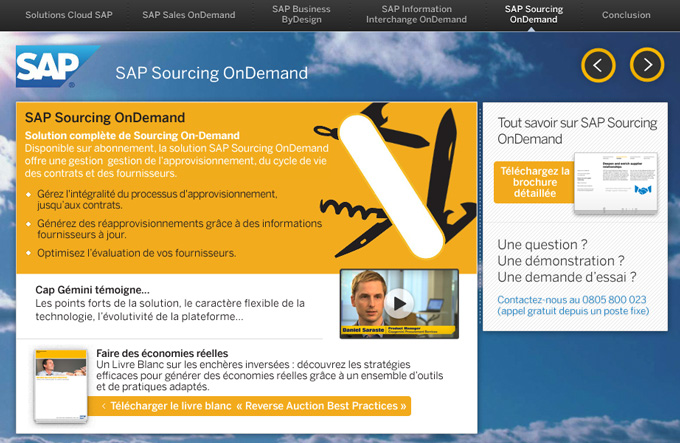Open the SAP Sales OnDemand tab

pyautogui.click(x=189, y=15)
